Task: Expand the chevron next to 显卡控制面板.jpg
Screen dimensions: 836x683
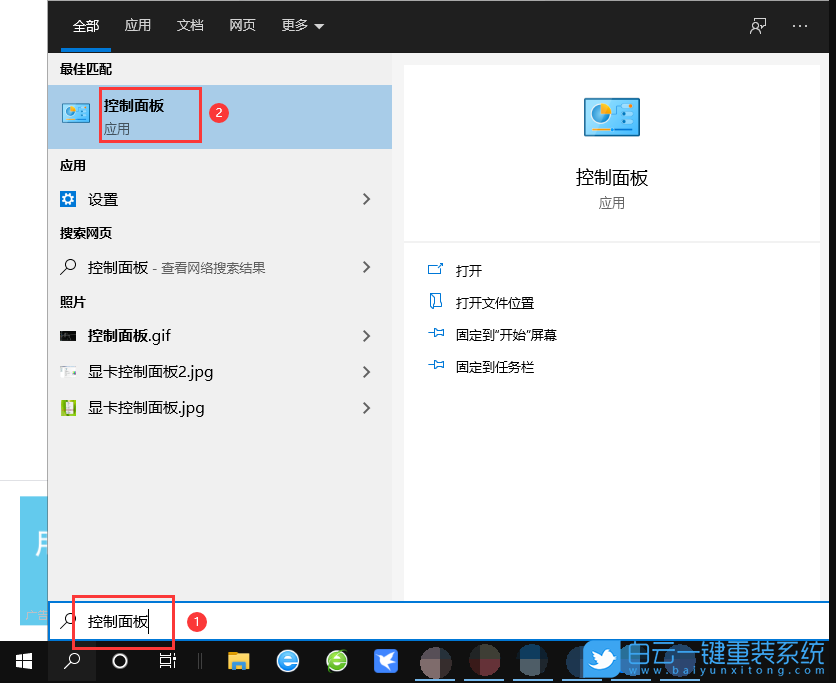Action: pos(366,408)
